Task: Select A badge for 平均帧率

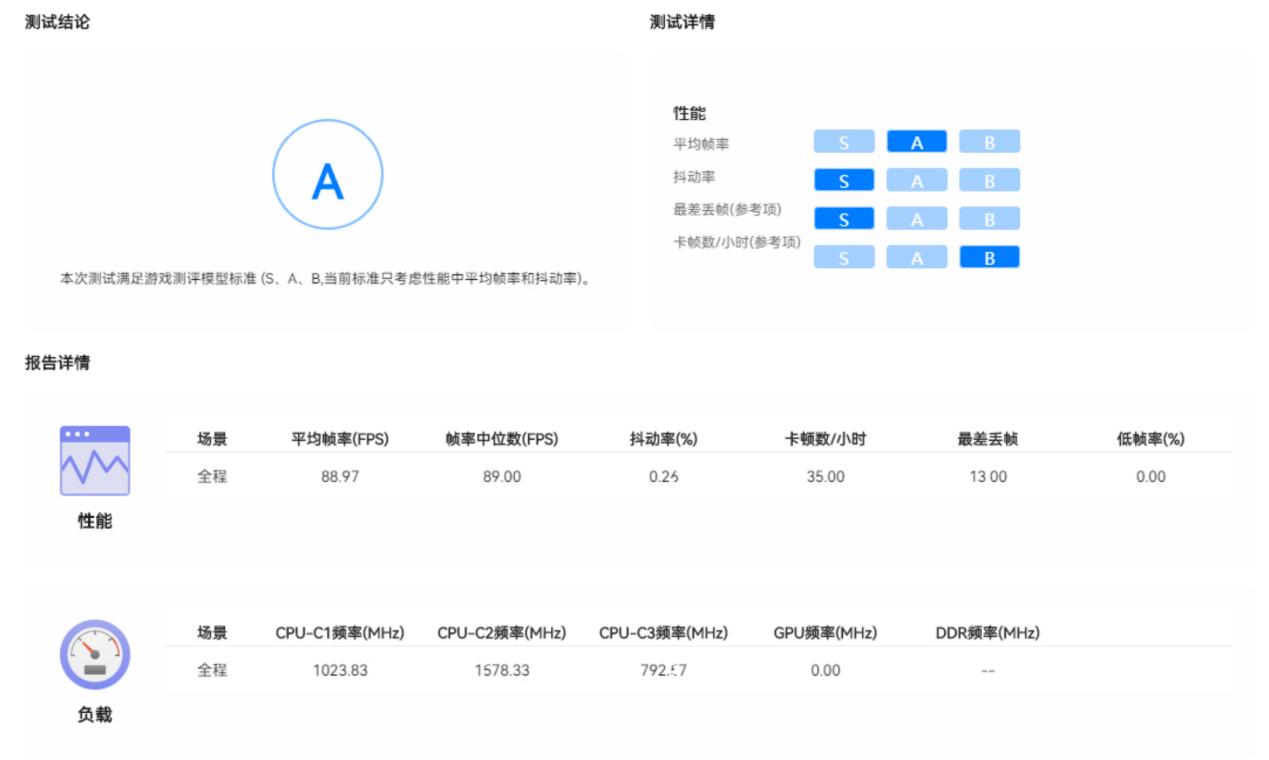Action: tap(917, 142)
